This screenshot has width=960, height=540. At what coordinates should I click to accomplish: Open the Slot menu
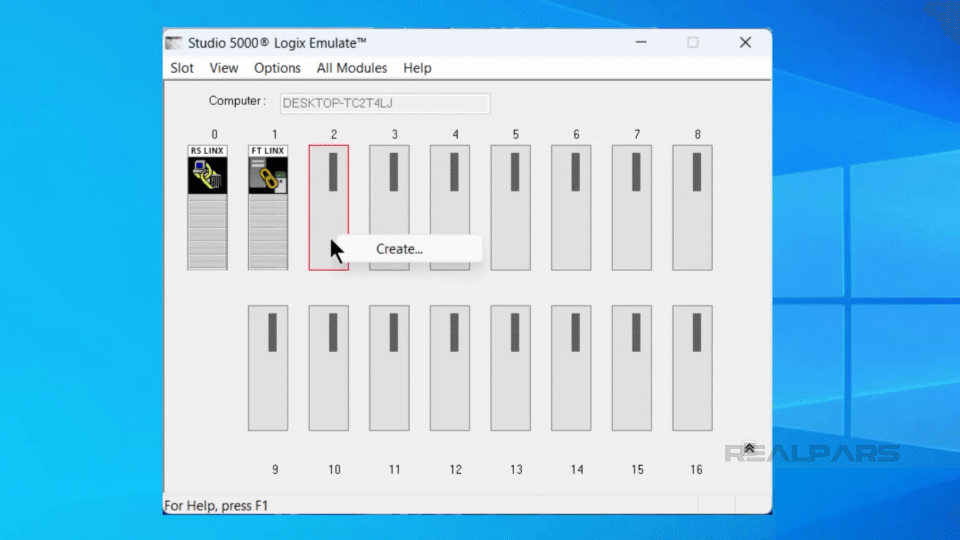pyautogui.click(x=182, y=68)
